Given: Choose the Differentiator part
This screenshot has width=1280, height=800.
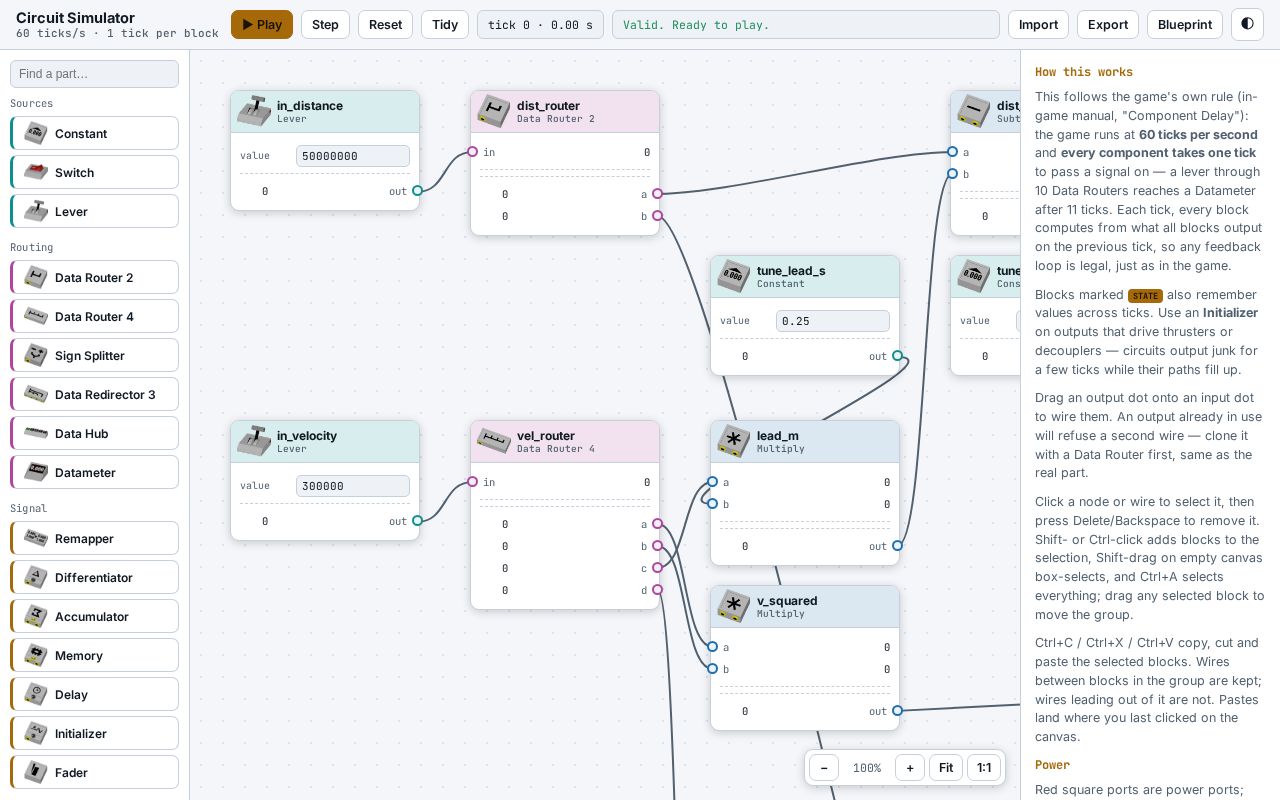Looking at the screenshot, I should point(94,577).
